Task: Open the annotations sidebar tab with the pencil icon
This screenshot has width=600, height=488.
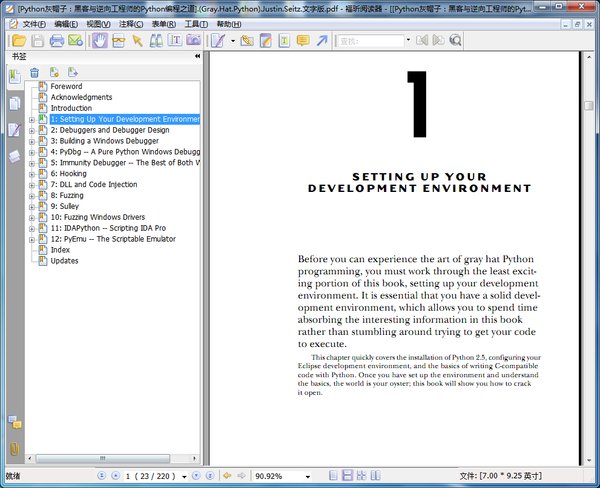Action: coord(15,130)
